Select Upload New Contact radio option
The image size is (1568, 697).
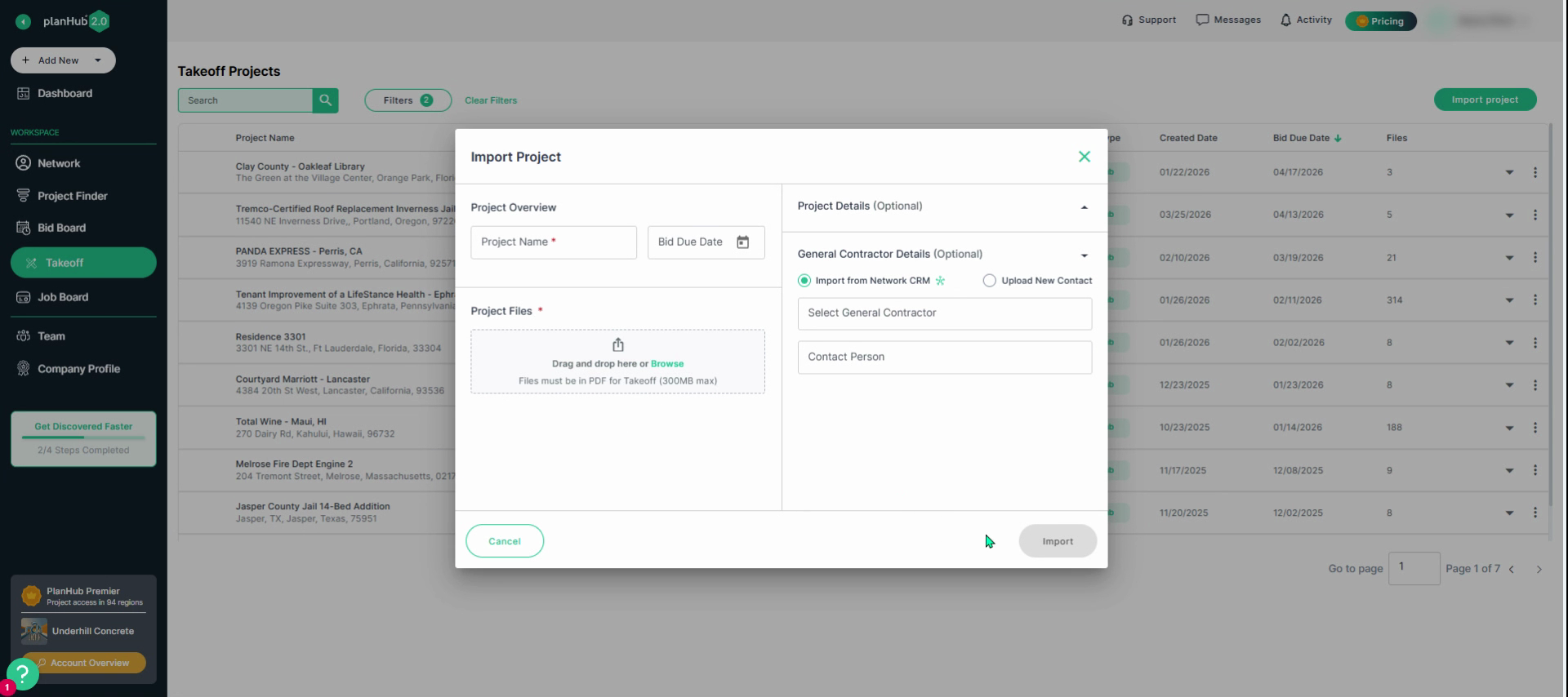[x=989, y=281]
